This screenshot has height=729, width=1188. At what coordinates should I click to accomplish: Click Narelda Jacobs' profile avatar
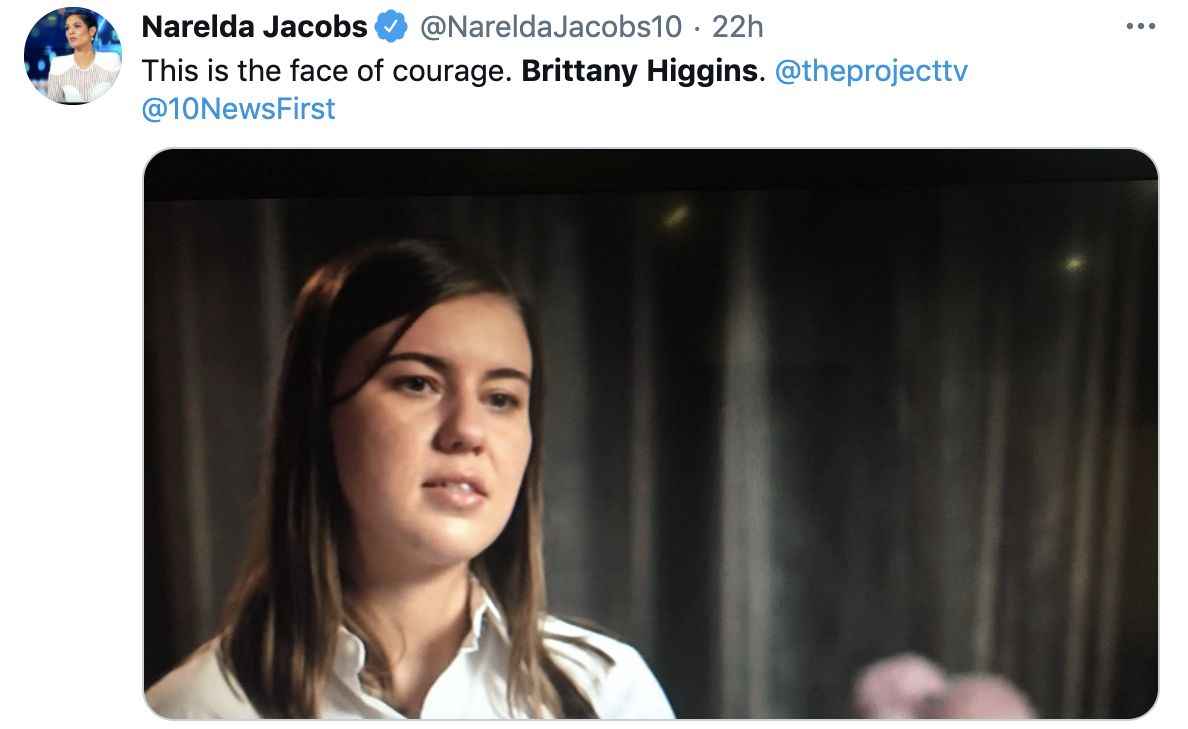(x=73, y=57)
